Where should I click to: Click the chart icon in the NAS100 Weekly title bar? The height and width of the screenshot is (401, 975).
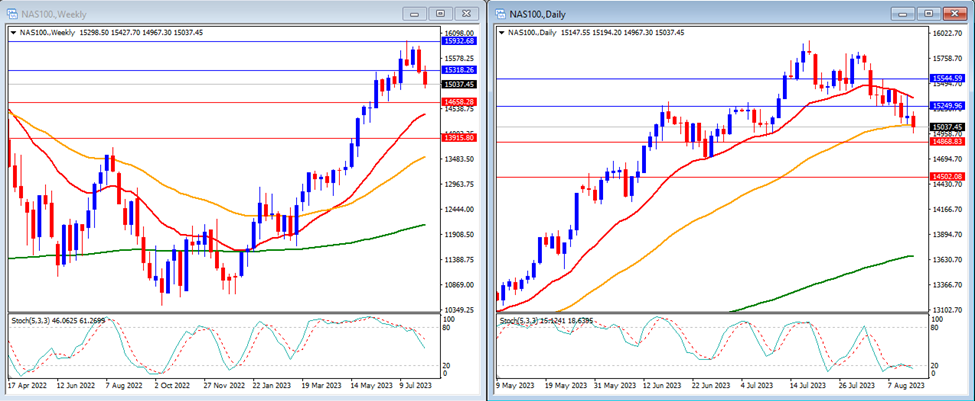click(12, 13)
